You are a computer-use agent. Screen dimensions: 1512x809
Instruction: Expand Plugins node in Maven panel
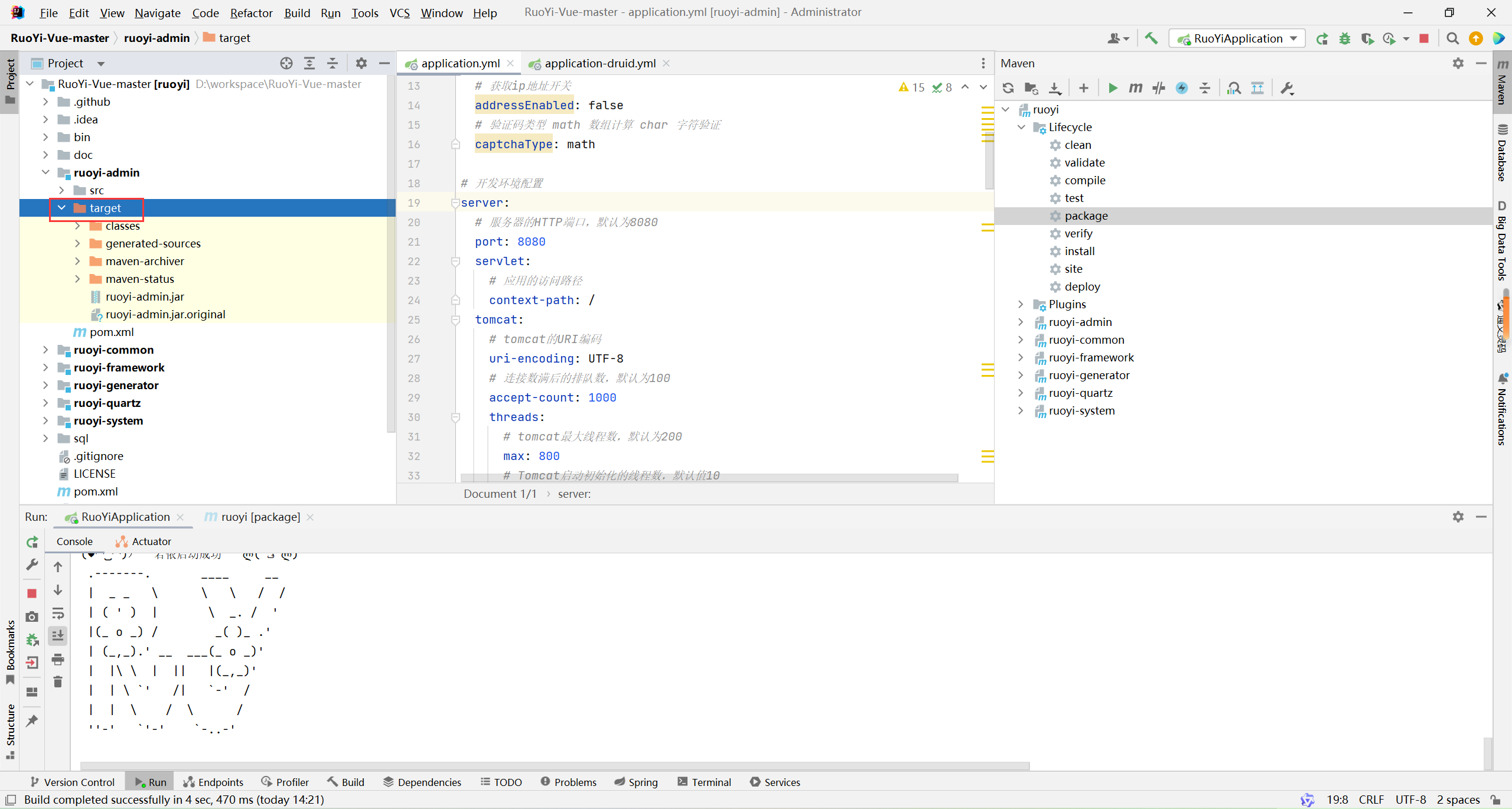pyautogui.click(x=1021, y=304)
